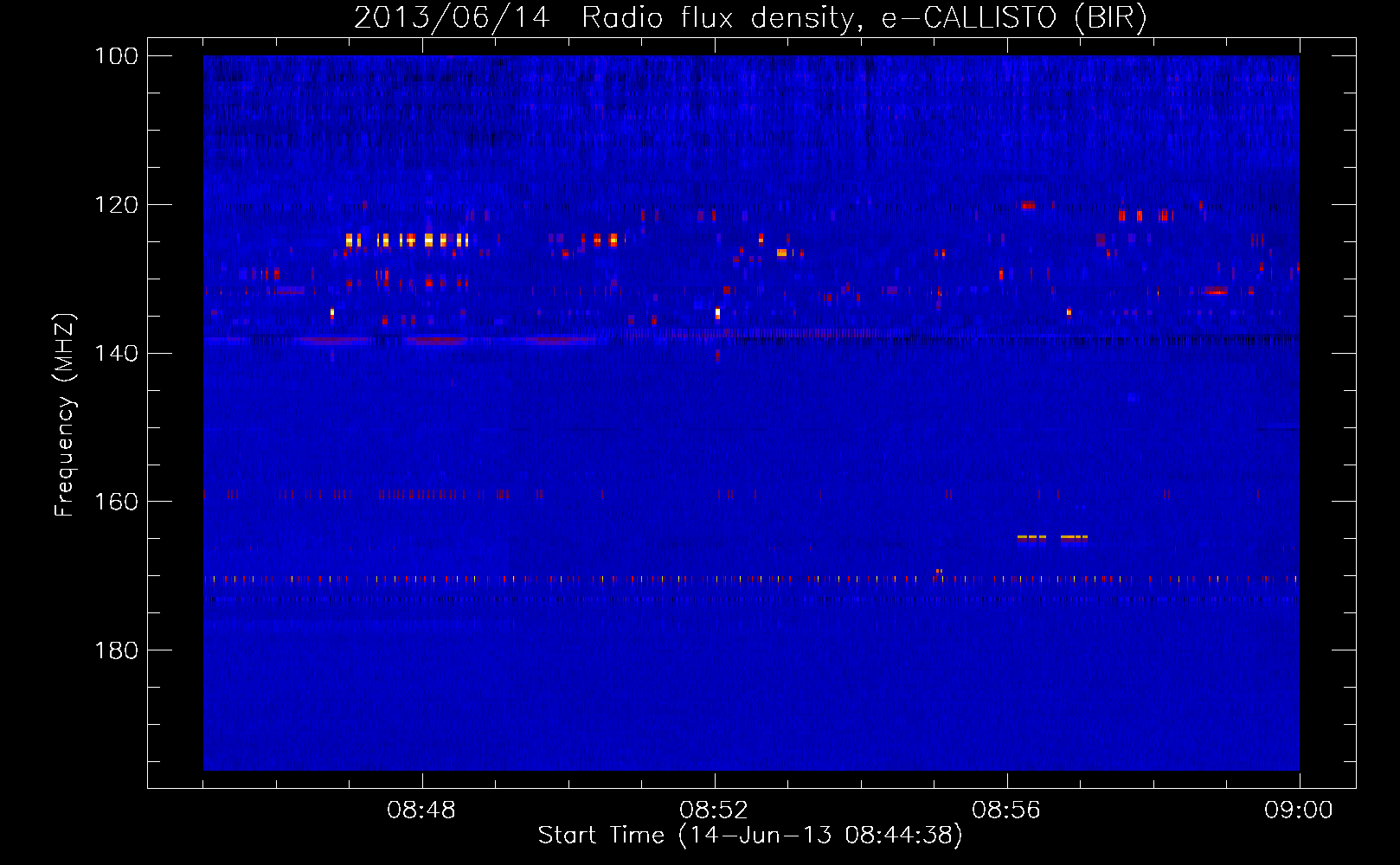Click the '120' frequency tick label
Image resolution: width=1400 pixels, height=865 pixels.
(x=117, y=205)
